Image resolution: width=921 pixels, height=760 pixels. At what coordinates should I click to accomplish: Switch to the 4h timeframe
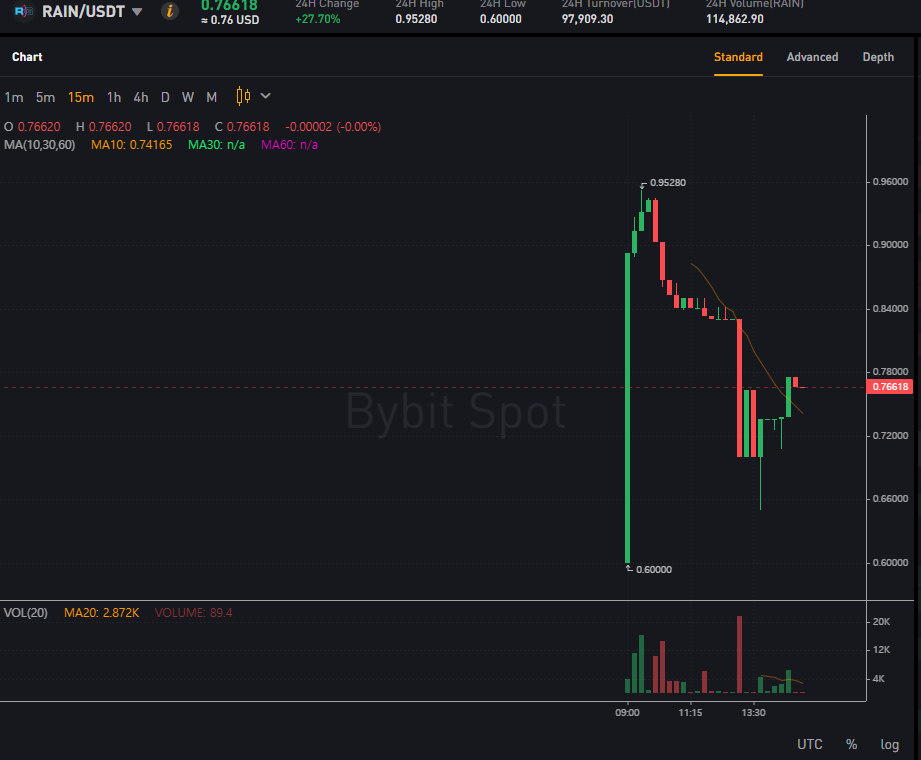pyautogui.click(x=141, y=97)
